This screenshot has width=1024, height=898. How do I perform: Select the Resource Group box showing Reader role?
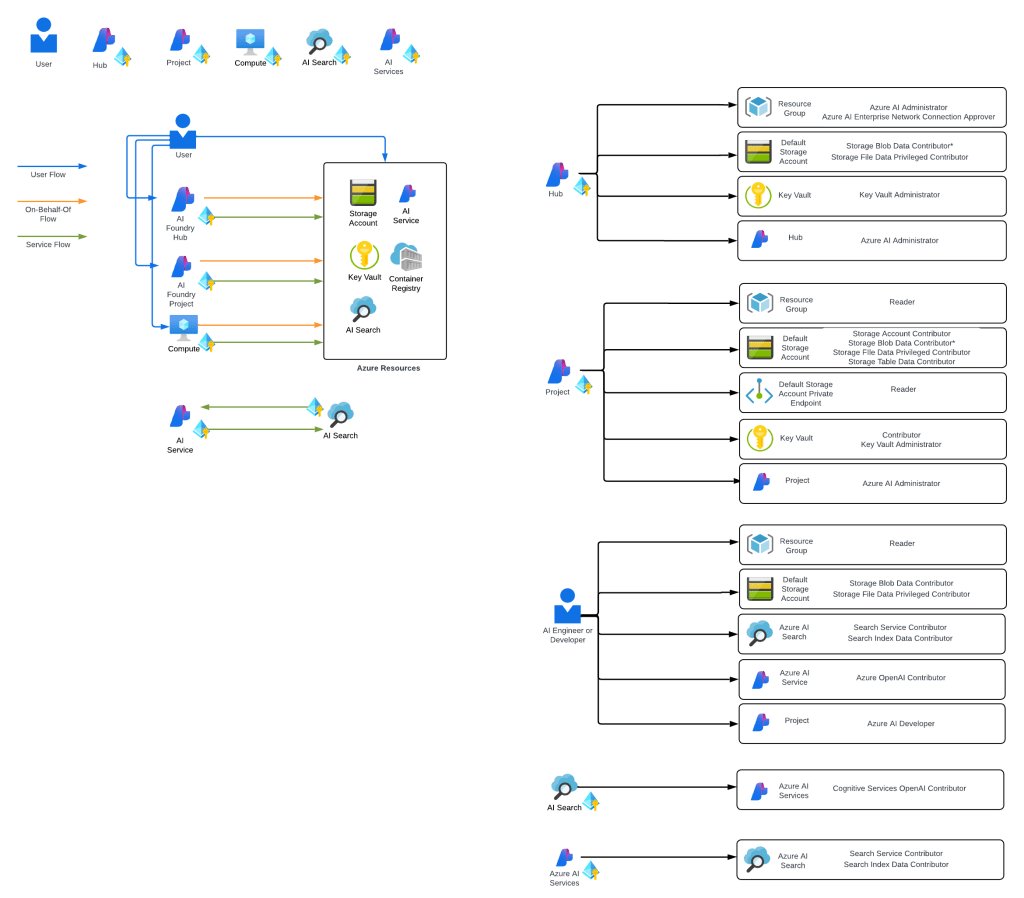[871, 303]
